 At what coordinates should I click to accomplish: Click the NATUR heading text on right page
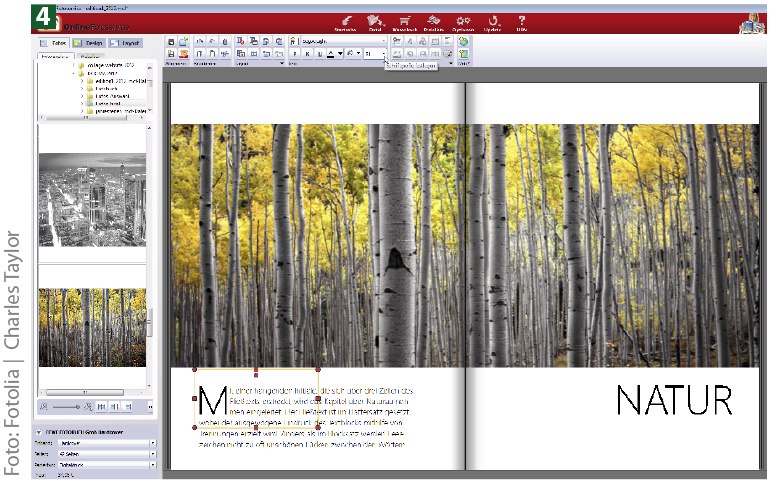coord(674,400)
